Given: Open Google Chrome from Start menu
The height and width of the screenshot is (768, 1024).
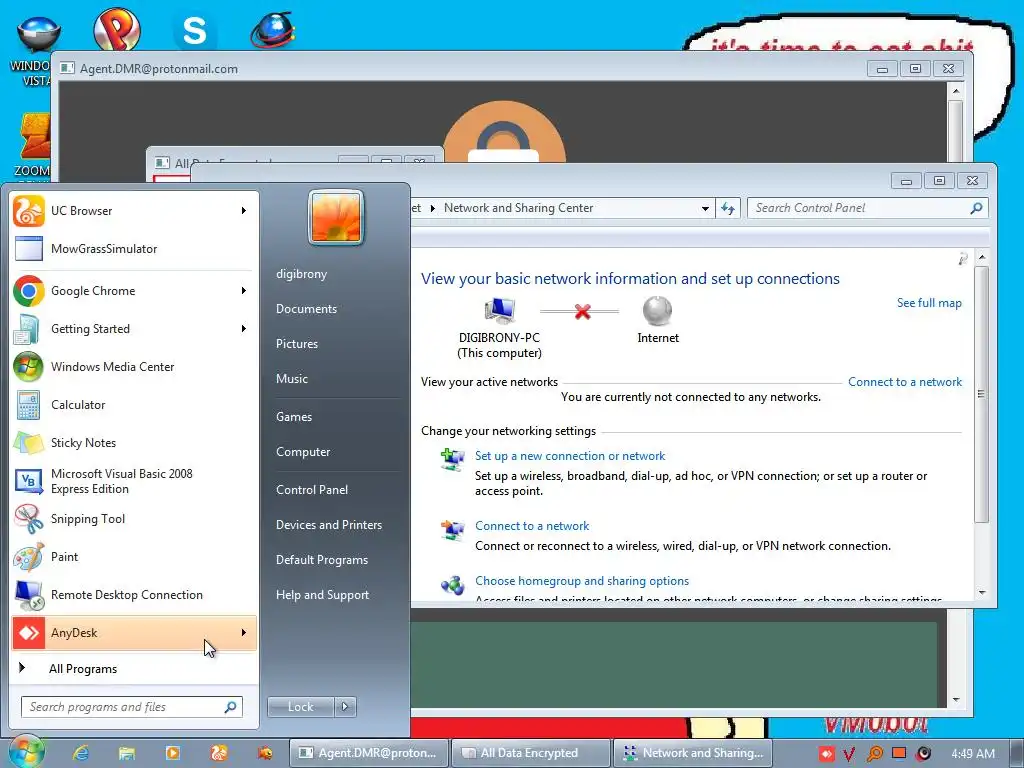Looking at the screenshot, I should point(134,291).
